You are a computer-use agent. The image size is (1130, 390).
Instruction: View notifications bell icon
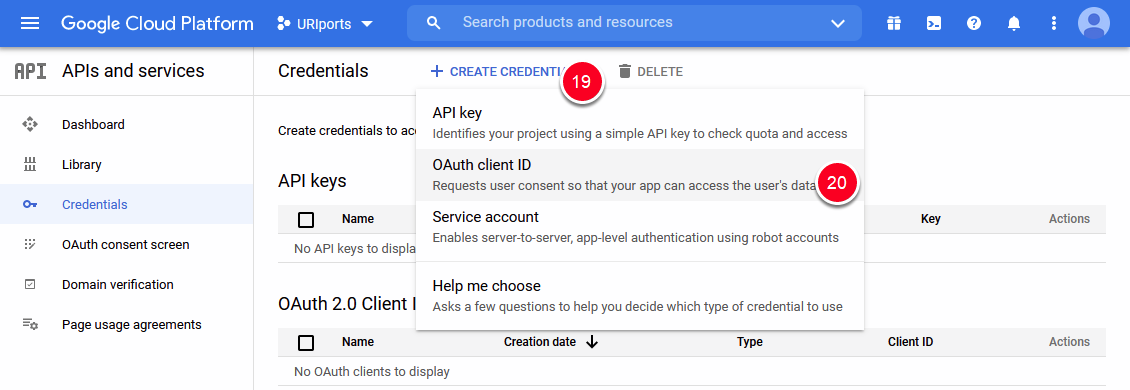coord(1014,23)
